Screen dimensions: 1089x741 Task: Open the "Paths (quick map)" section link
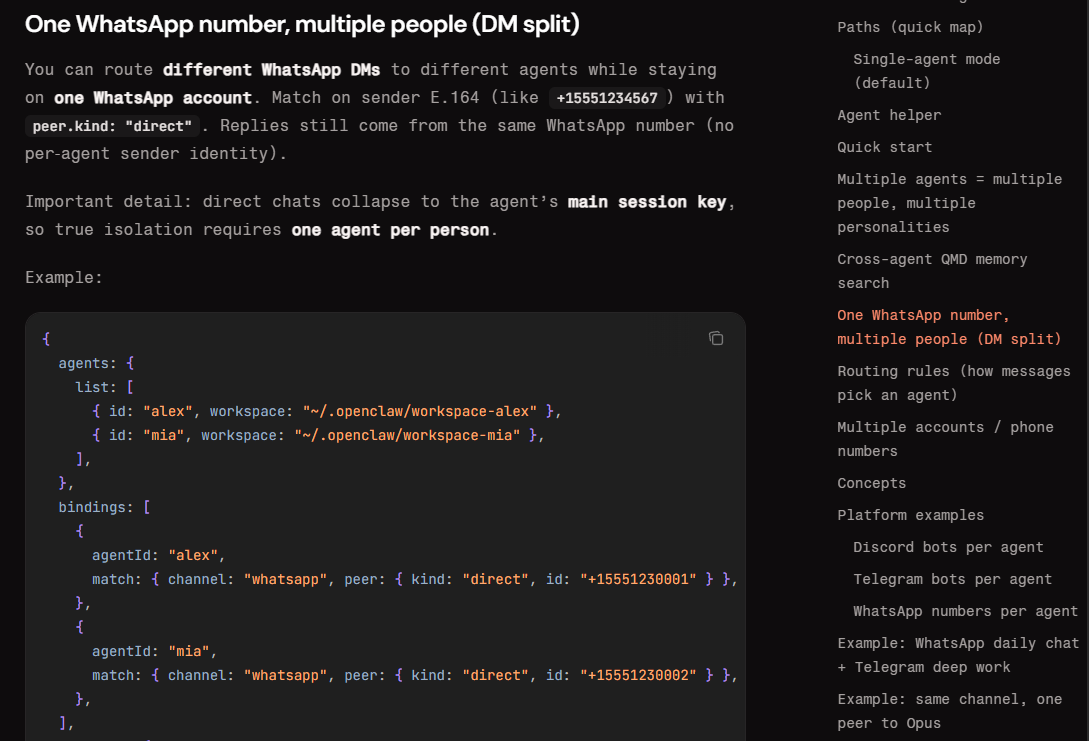910,27
